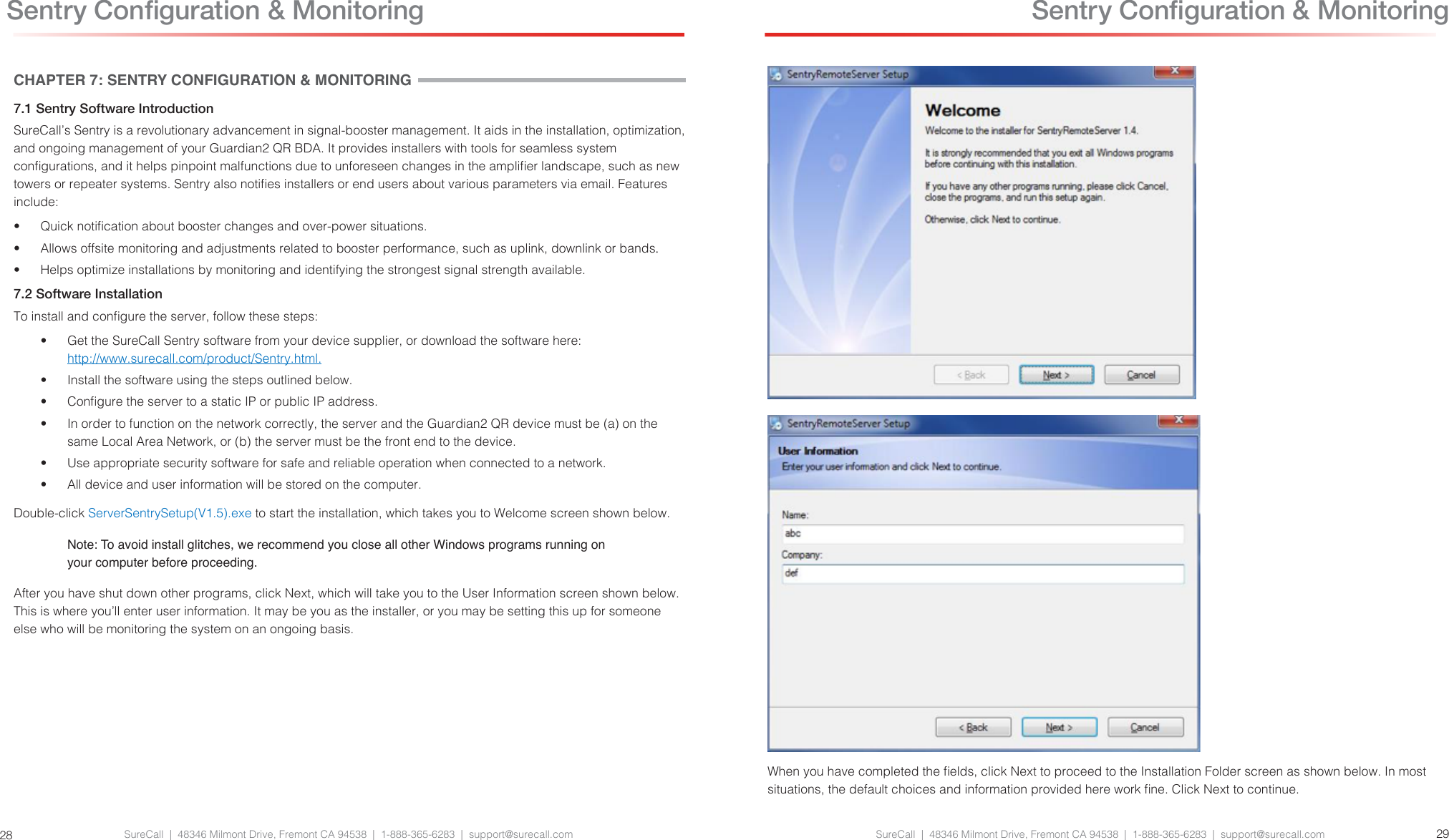Click the 'Name:' label in User Information
This screenshot has height=840, width=1449.
point(795,515)
